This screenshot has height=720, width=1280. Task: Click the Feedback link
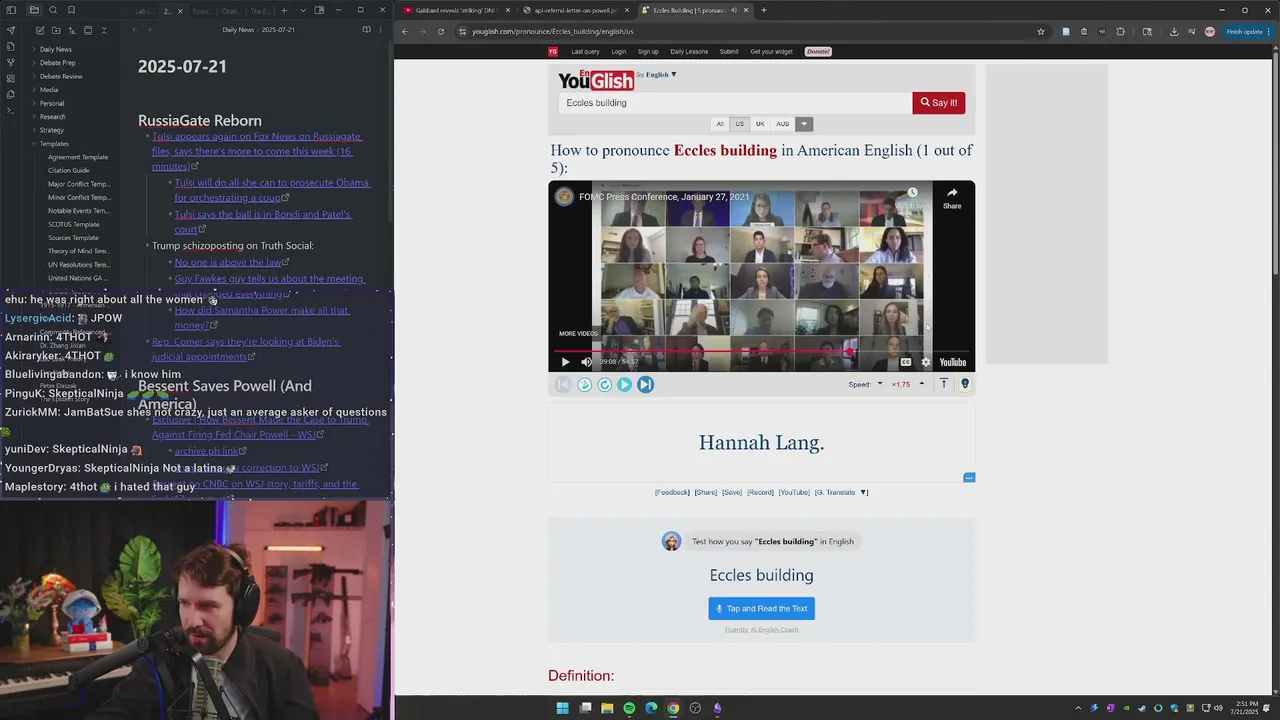coord(672,492)
